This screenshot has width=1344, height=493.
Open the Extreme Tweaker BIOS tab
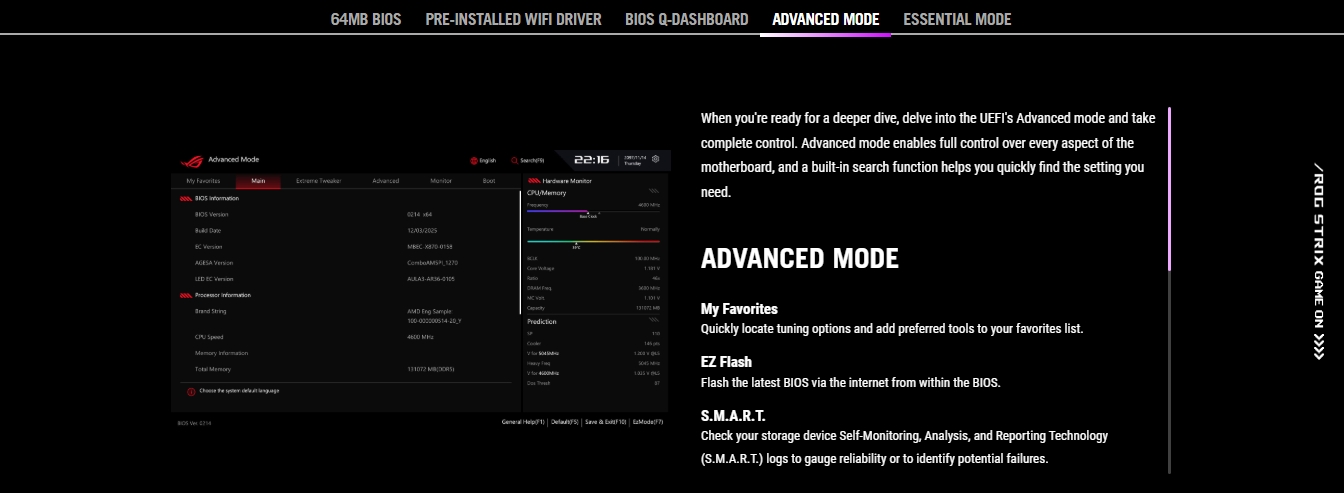tap(318, 181)
